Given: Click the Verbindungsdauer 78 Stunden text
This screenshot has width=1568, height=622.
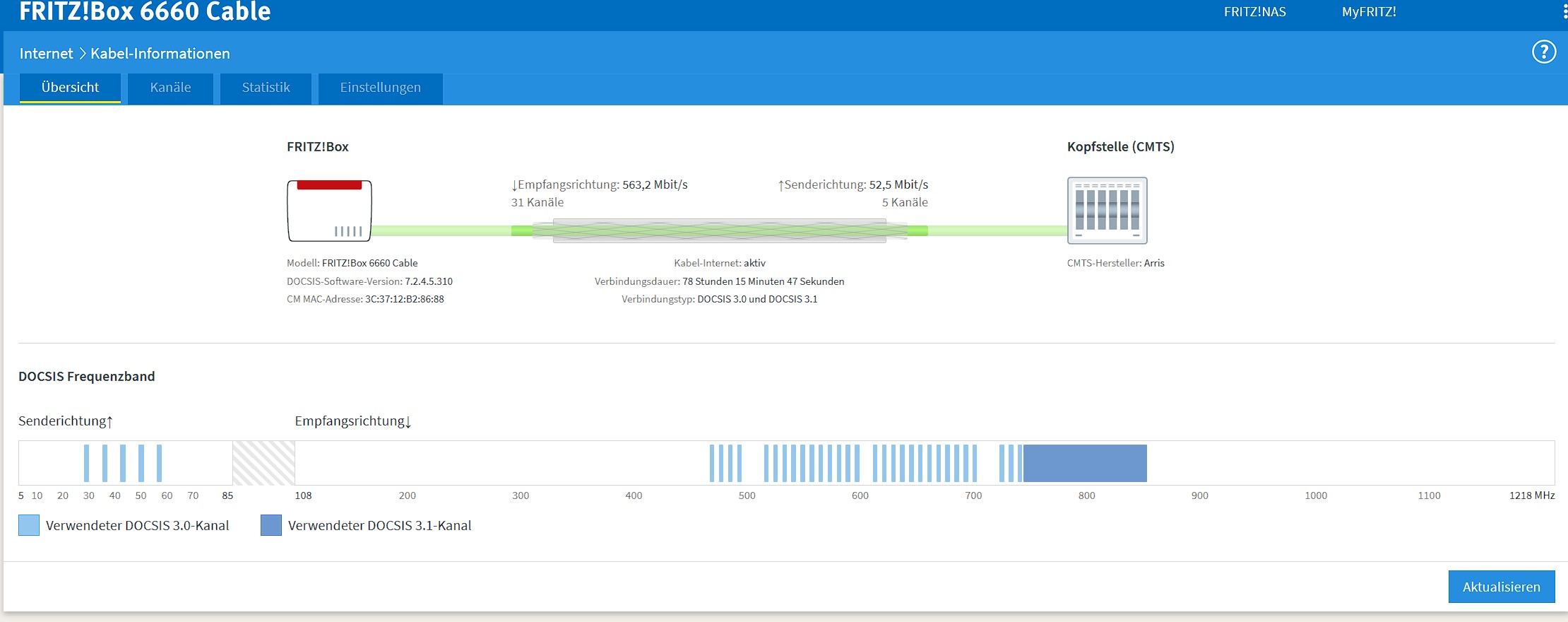Looking at the screenshot, I should [720, 281].
